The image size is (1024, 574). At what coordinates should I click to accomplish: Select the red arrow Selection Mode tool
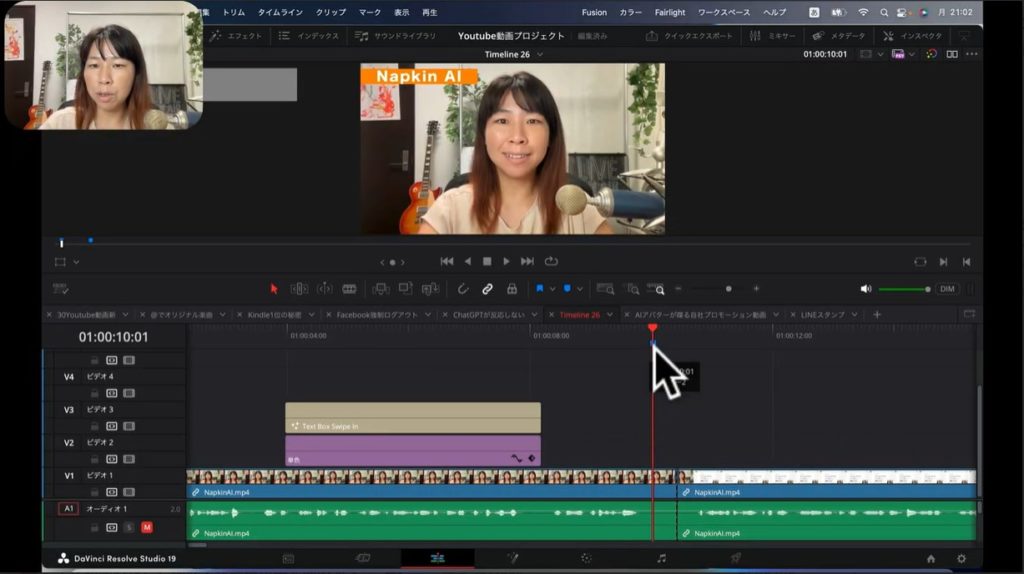274,289
